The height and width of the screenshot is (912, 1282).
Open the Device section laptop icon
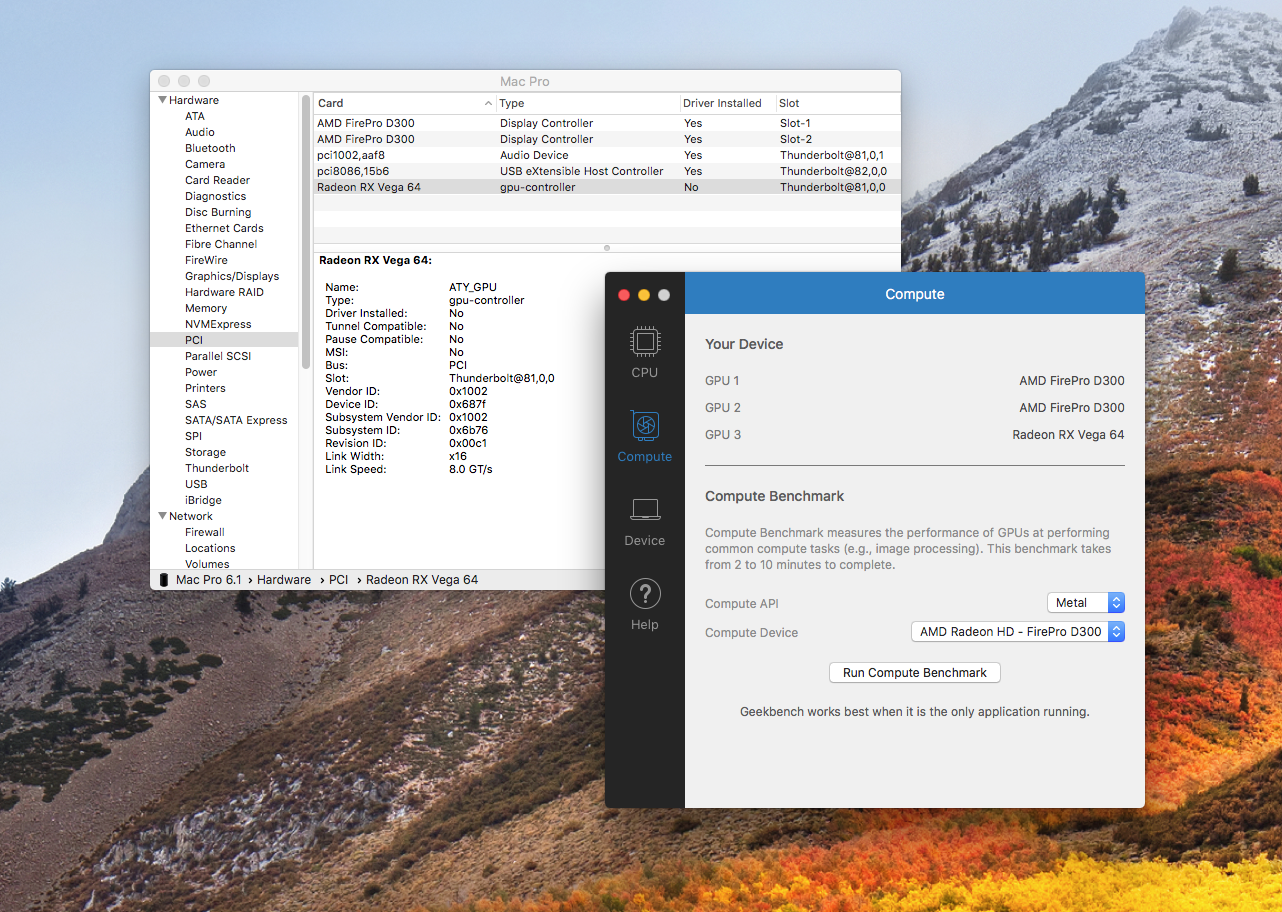click(645, 509)
